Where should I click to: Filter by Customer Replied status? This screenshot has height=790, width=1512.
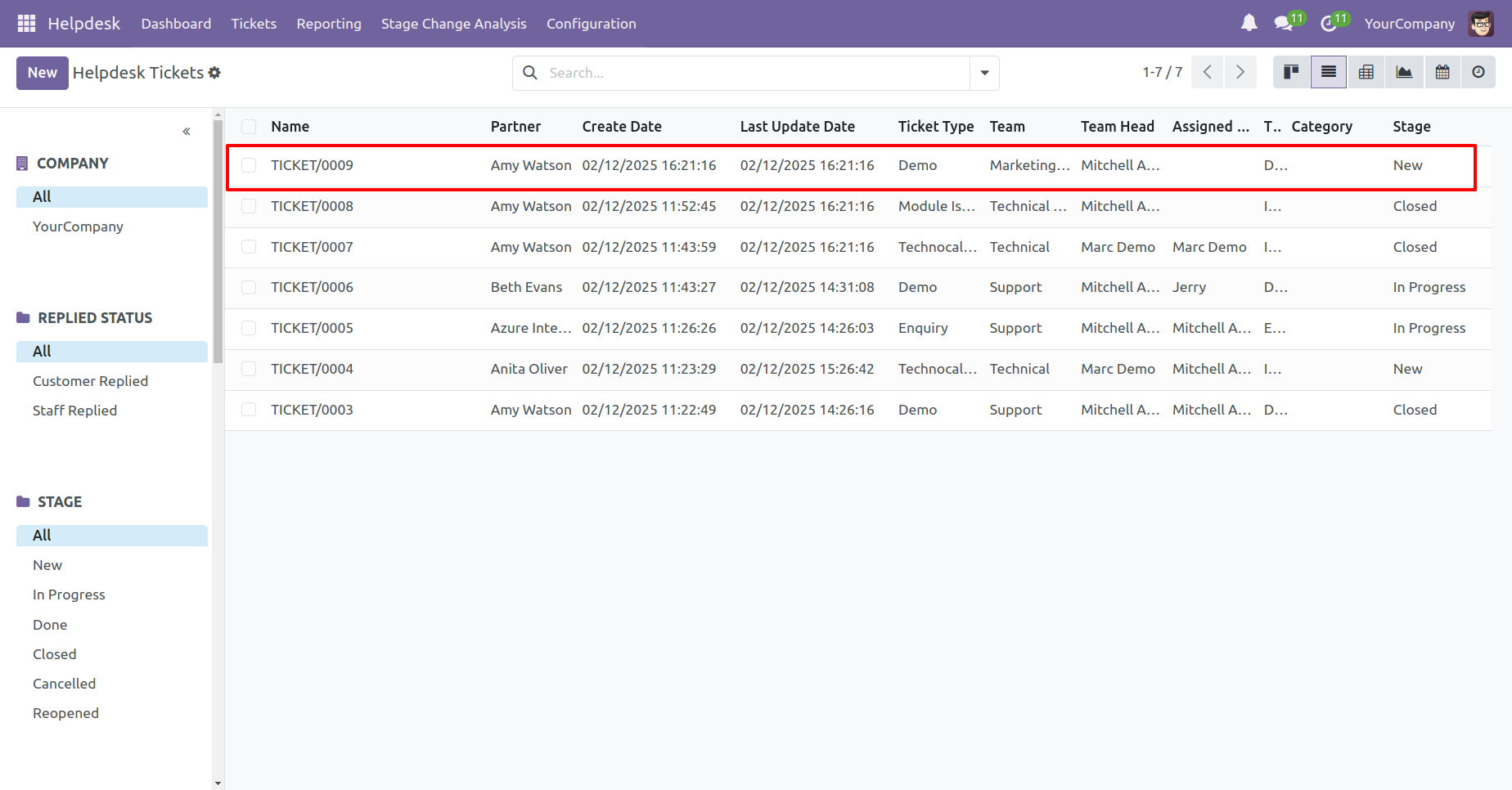(90, 381)
